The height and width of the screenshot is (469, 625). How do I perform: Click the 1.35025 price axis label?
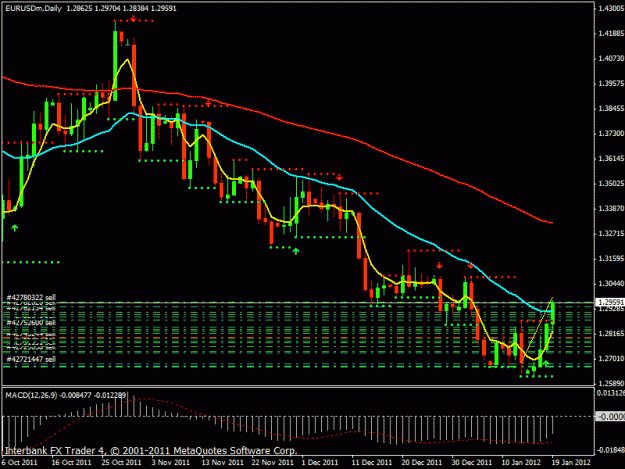tap(611, 184)
